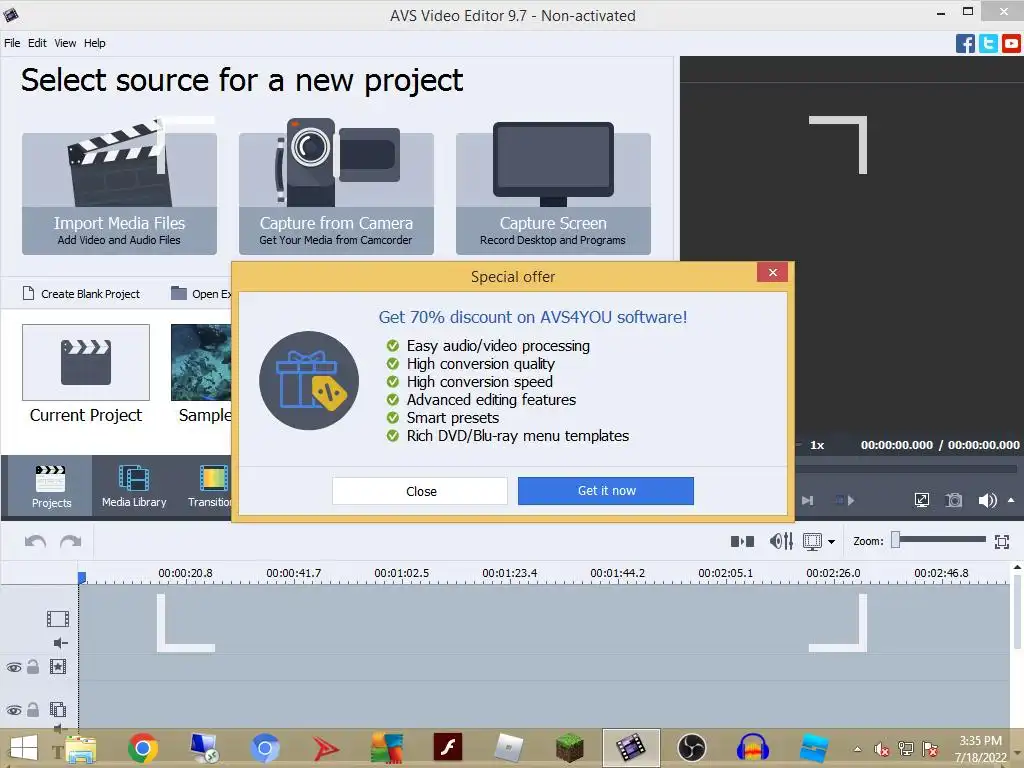
Task: Click the AVS Video Editor taskbar icon
Action: (631, 748)
